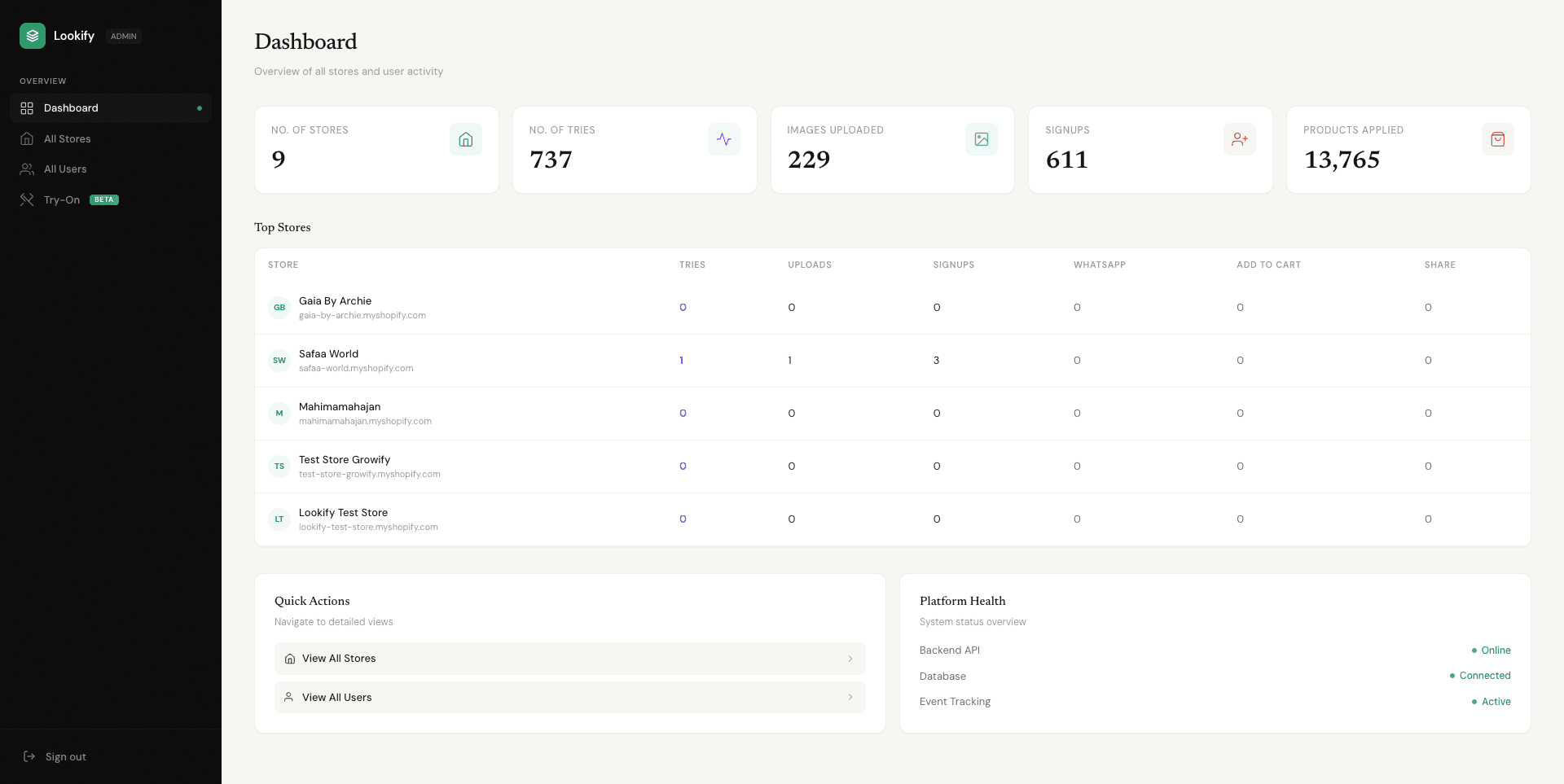Click lookify-test-store.myshopify.com domain text
Screen dimensions: 1564x784
[x=368, y=528]
